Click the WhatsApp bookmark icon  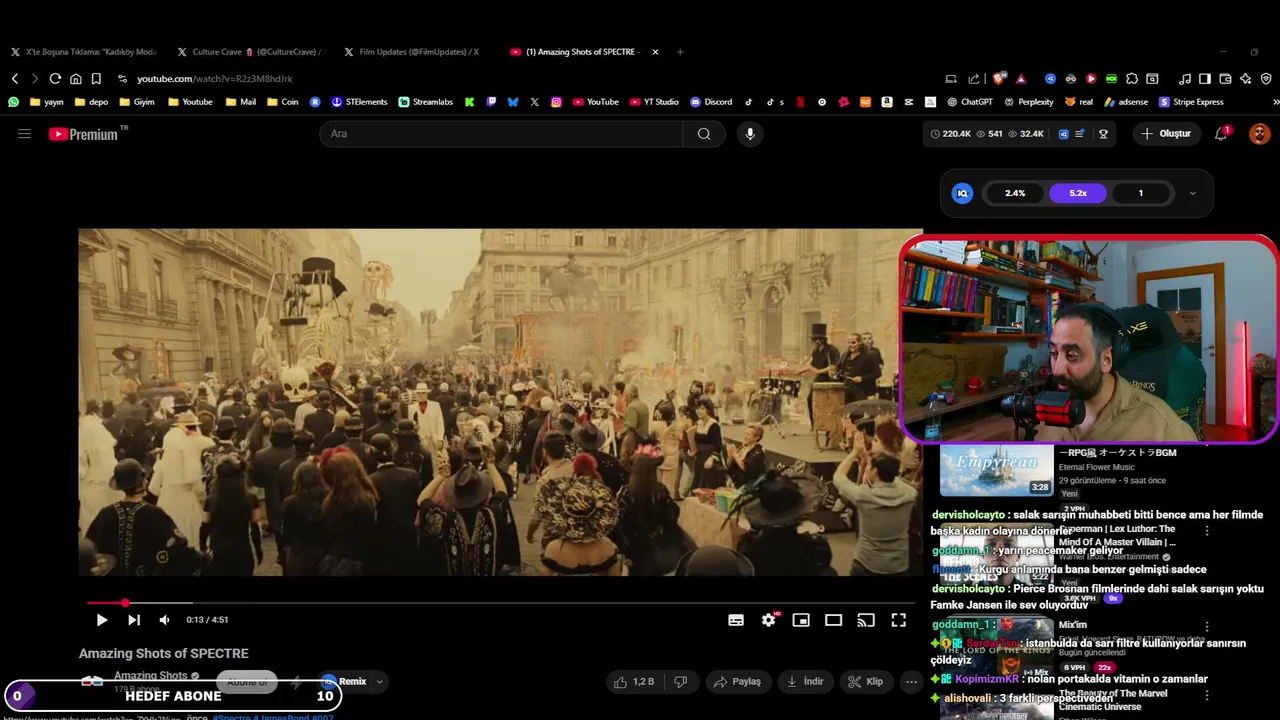[13, 102]
